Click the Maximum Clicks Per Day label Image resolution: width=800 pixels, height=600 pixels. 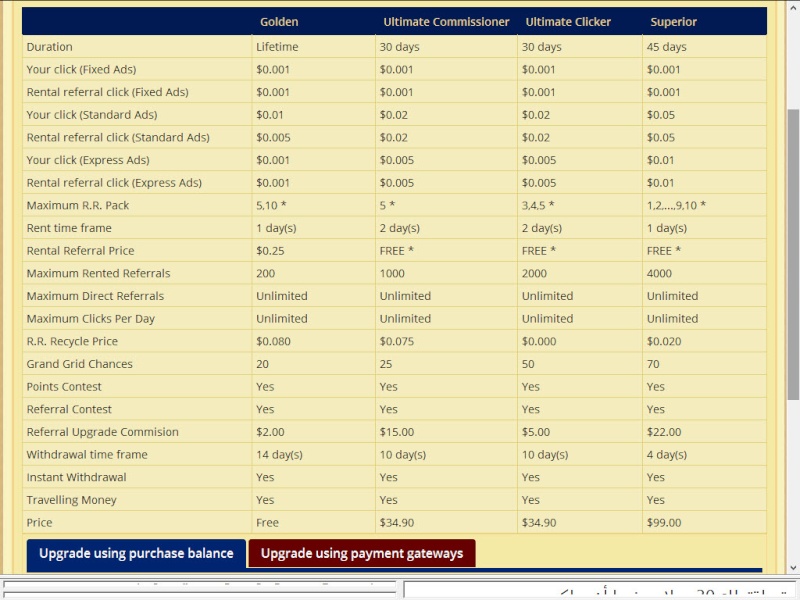[90, 318]
